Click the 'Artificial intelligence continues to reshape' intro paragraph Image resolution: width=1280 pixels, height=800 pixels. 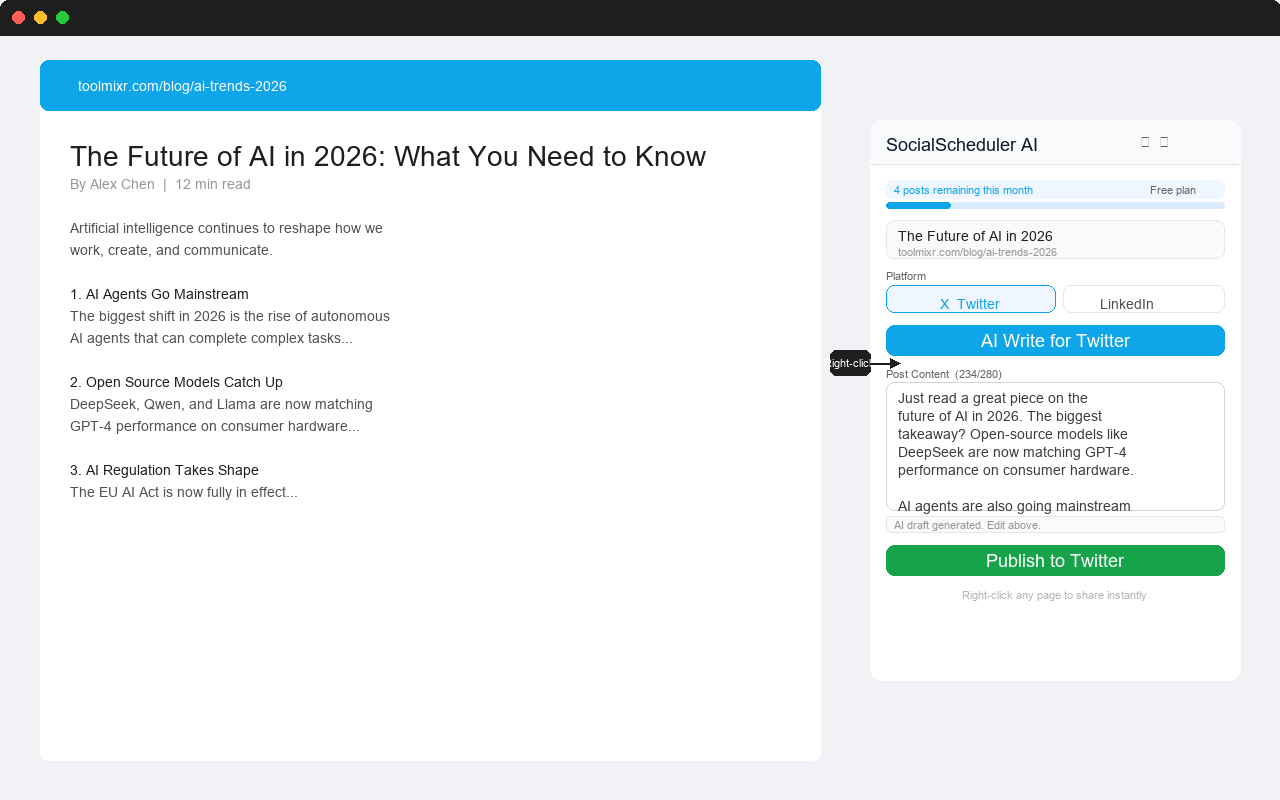click(x=226, y=239)
